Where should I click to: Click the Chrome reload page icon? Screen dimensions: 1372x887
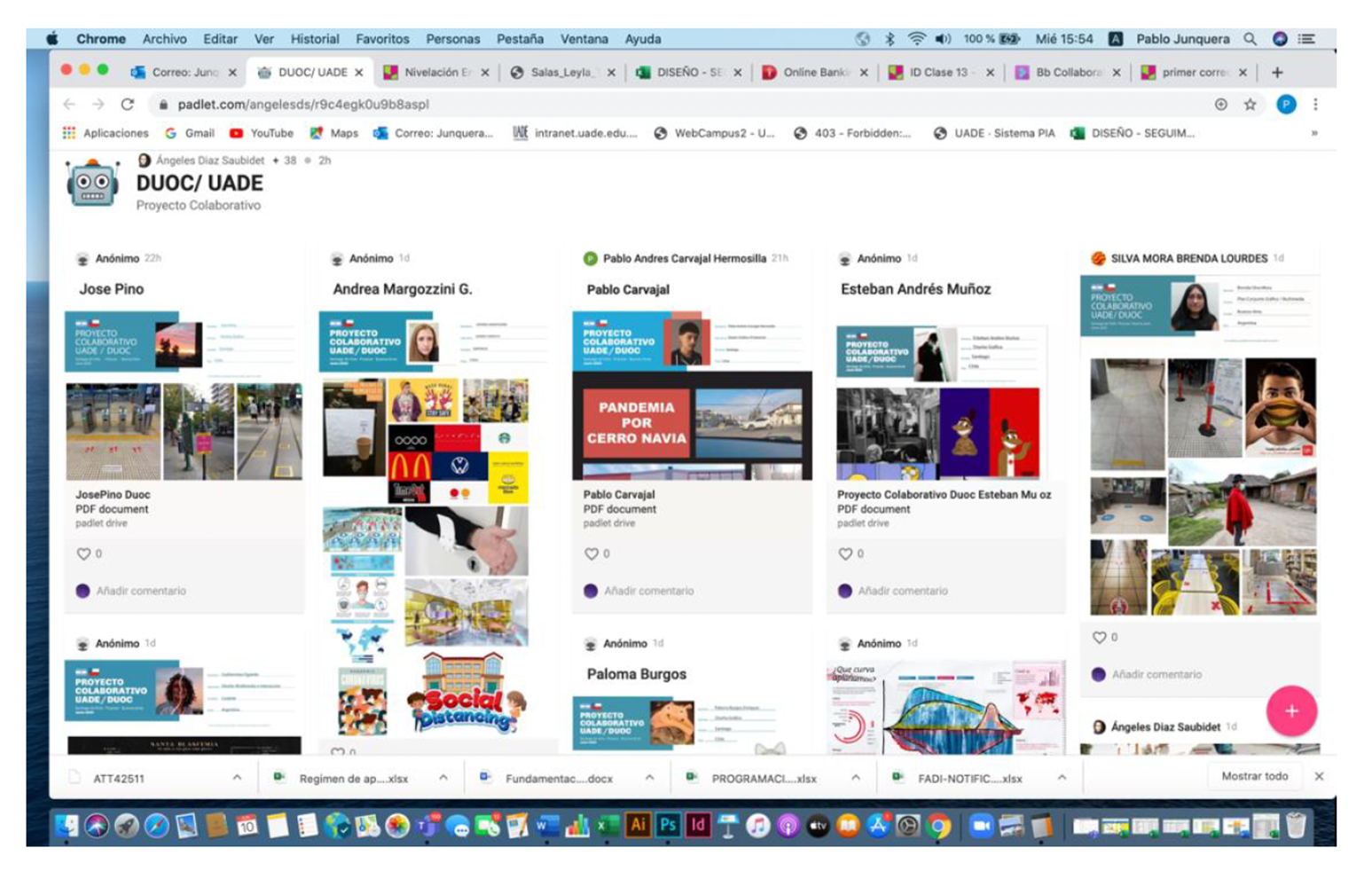[128, 105]
